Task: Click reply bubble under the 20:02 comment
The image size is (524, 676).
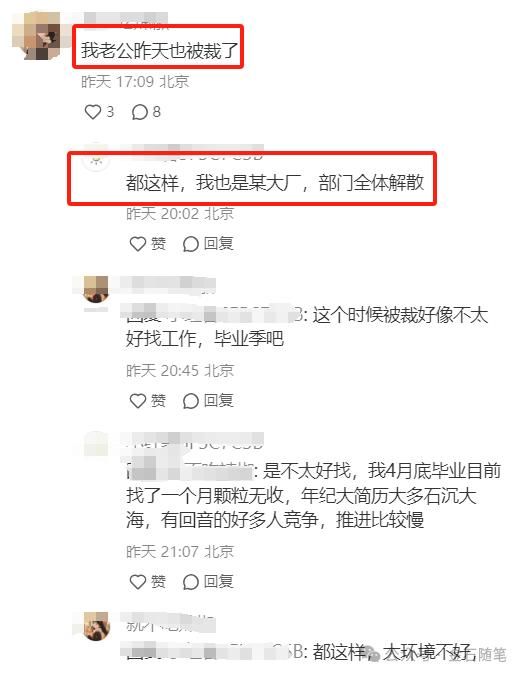Action: (x=190, y=244)
